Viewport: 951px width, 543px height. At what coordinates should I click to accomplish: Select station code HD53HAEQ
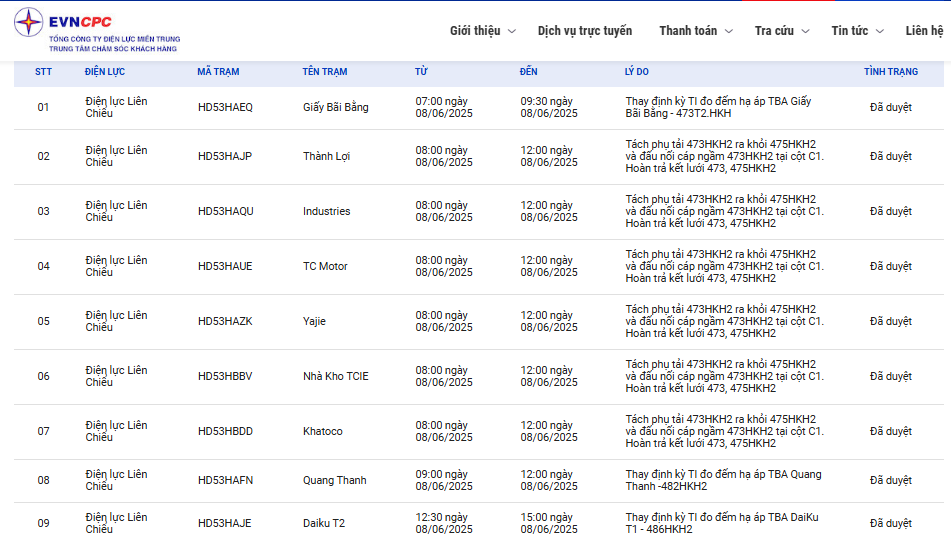click(x=225, y=107)
